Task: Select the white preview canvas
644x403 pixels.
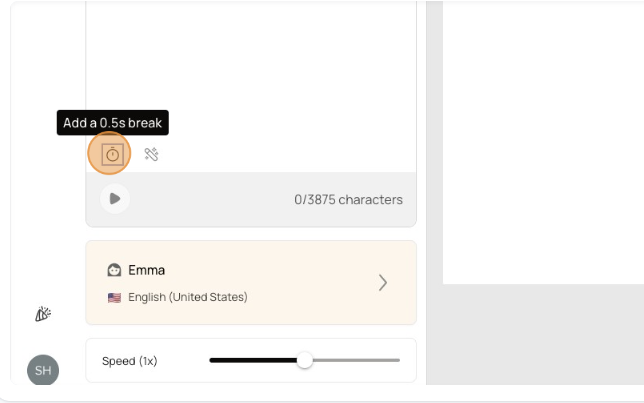Action: coord(543,142)
